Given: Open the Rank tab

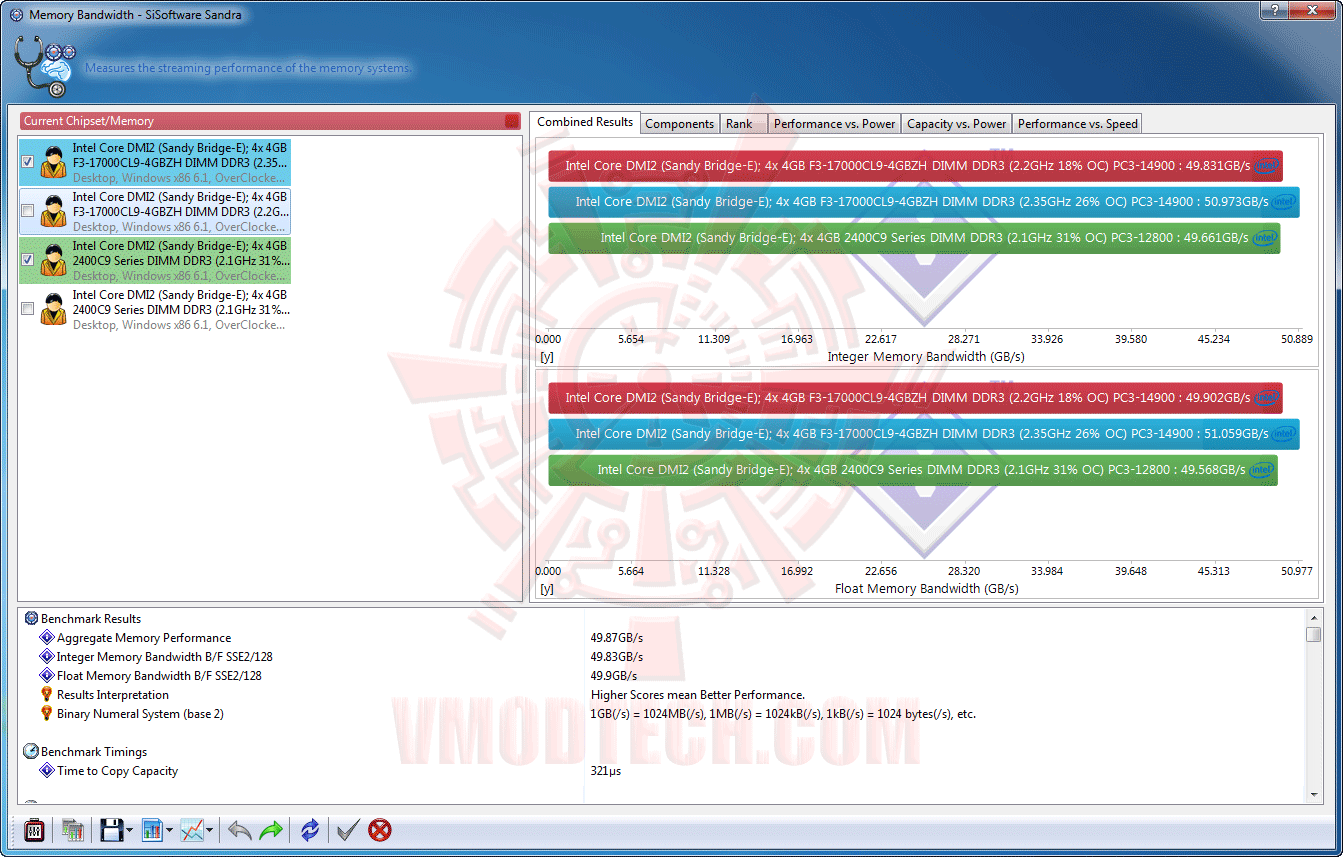Looking at the screenshot, I should pos(744,124).
